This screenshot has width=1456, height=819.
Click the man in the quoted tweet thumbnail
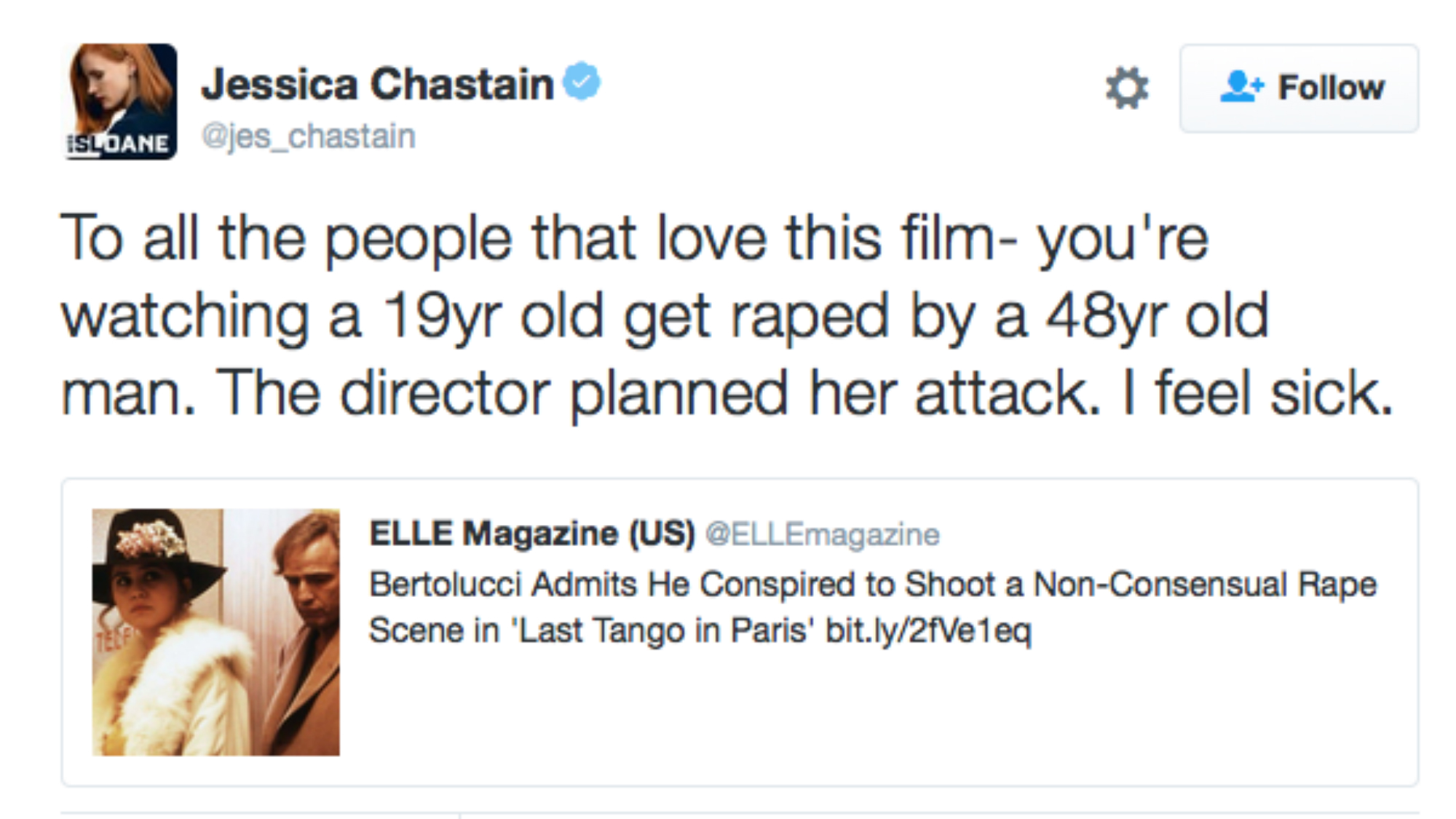click(306, 619)
